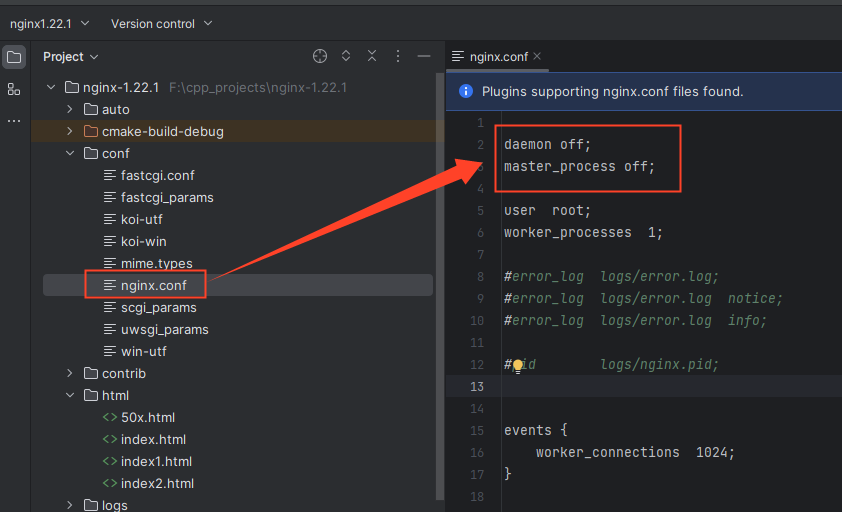Select index2.html file

[157, 483]
